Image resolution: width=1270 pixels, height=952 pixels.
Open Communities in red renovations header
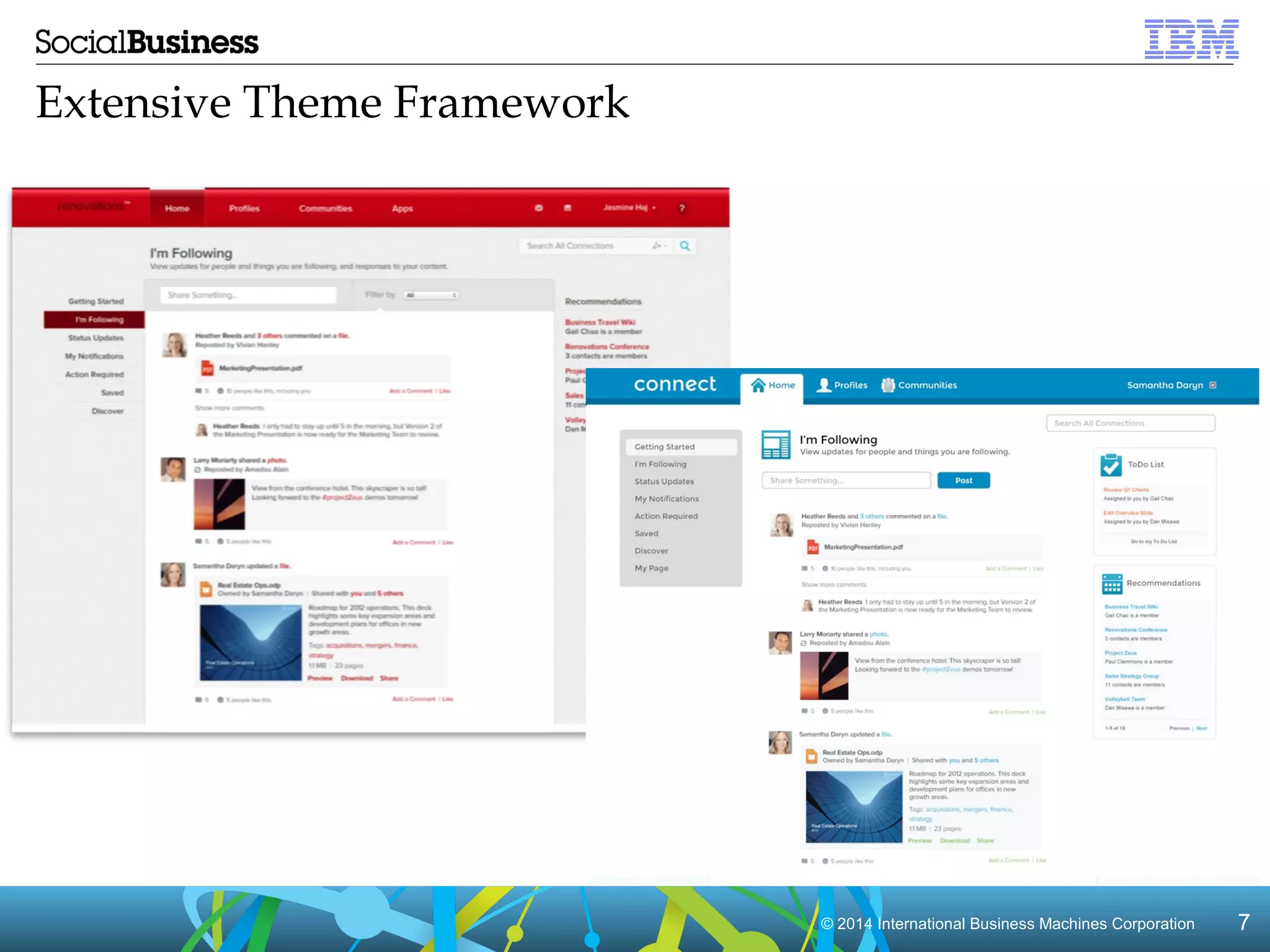tap(326, 208)
